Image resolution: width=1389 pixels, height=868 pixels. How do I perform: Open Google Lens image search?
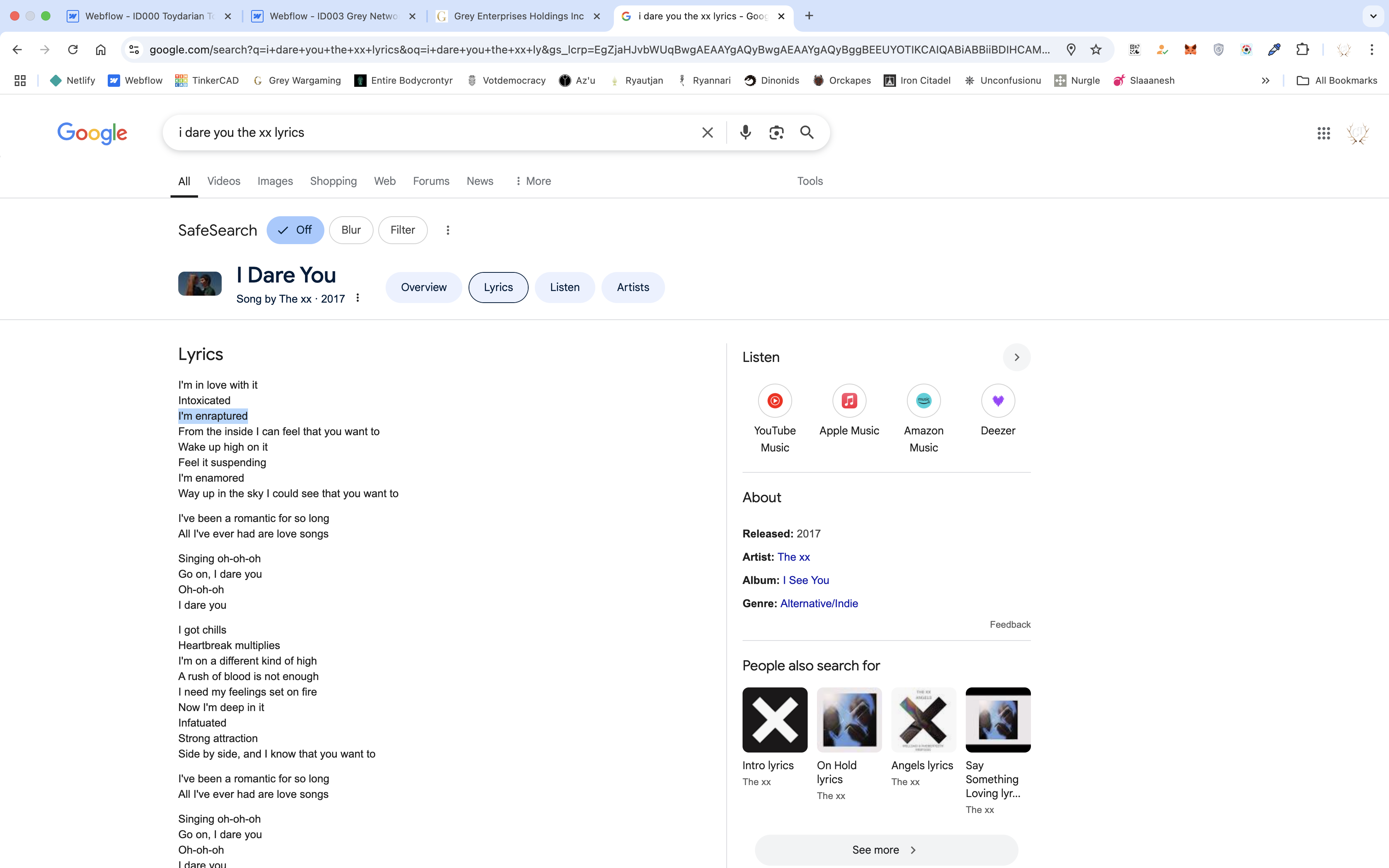point(776,133)
